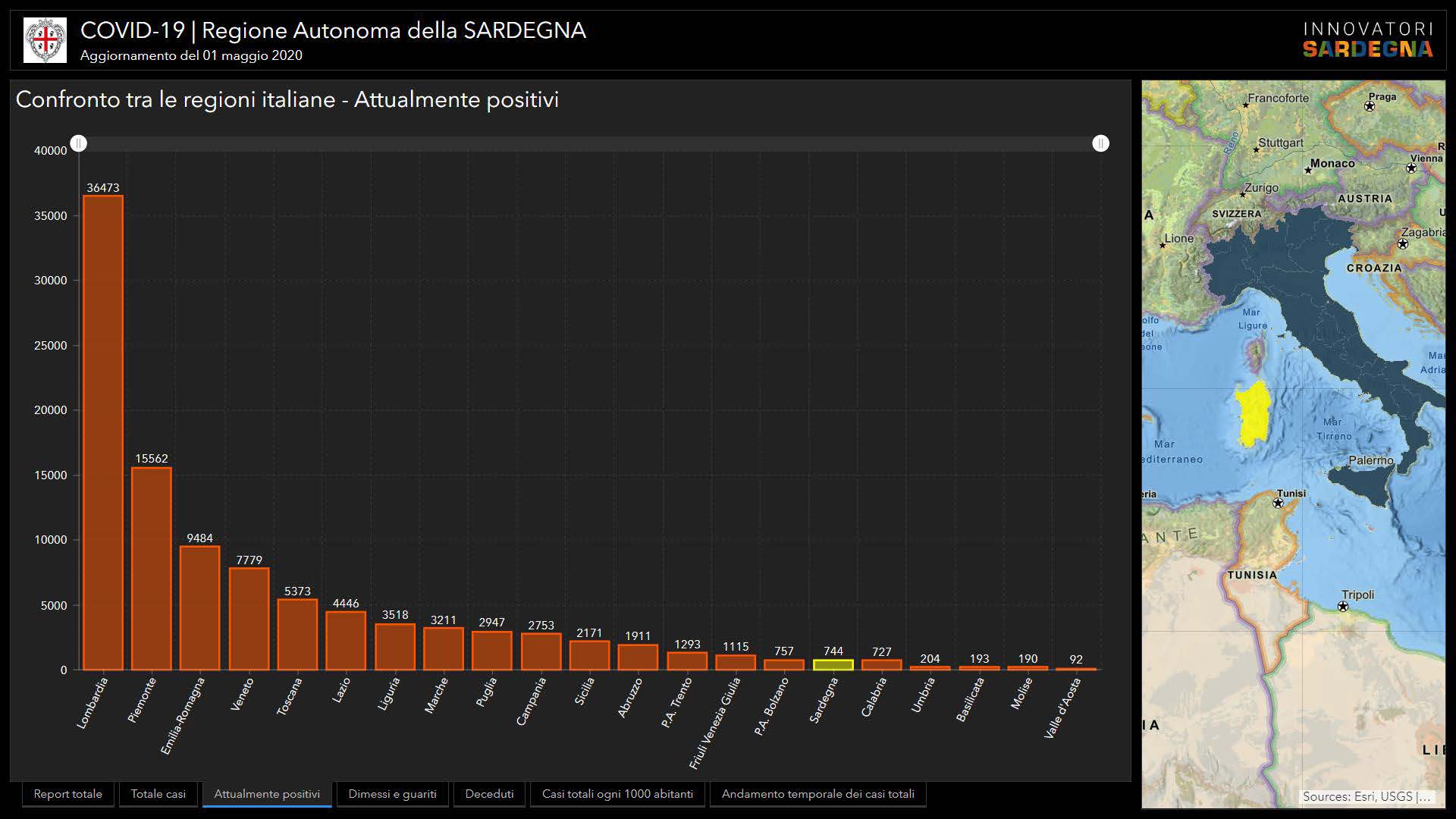1456x819 pixels.
Task: Open Andamento temporale dei casi totali tab
Action: 817,794
